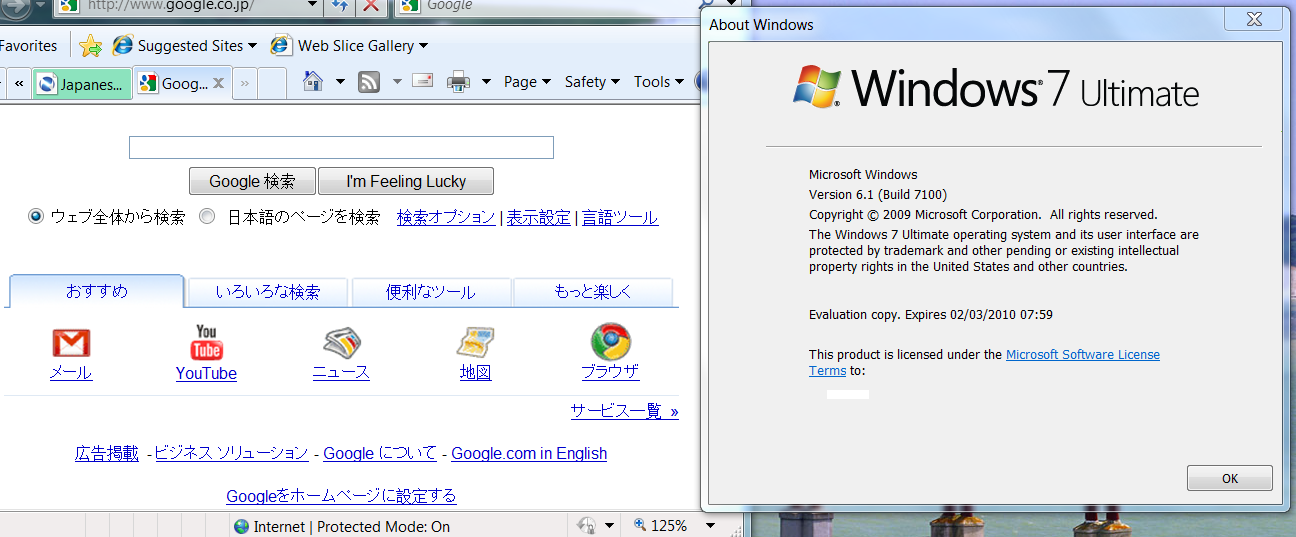Select the ウェブ全体から検索 radio button
This screenshot has width=1296, height=537.
click(x=36, y=216)
